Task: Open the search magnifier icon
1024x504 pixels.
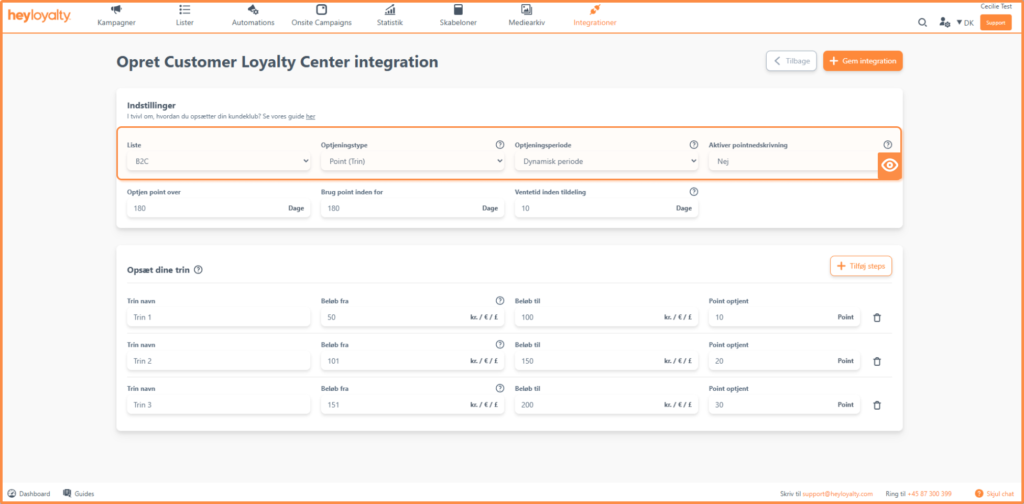Action: (922, 22)
